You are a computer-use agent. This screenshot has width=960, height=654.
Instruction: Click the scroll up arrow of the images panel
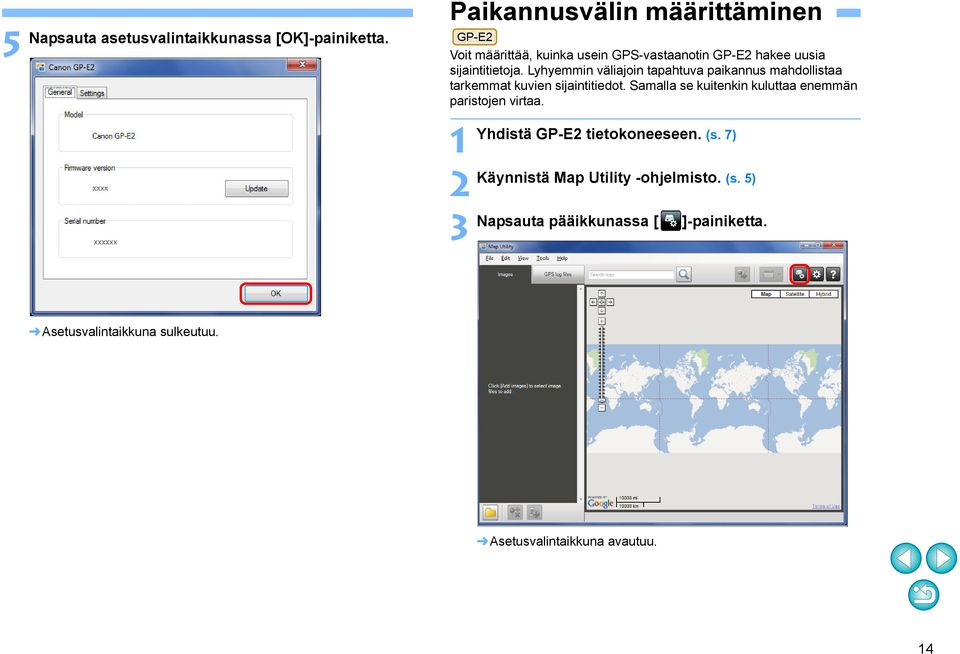click(x=580, y=288)
